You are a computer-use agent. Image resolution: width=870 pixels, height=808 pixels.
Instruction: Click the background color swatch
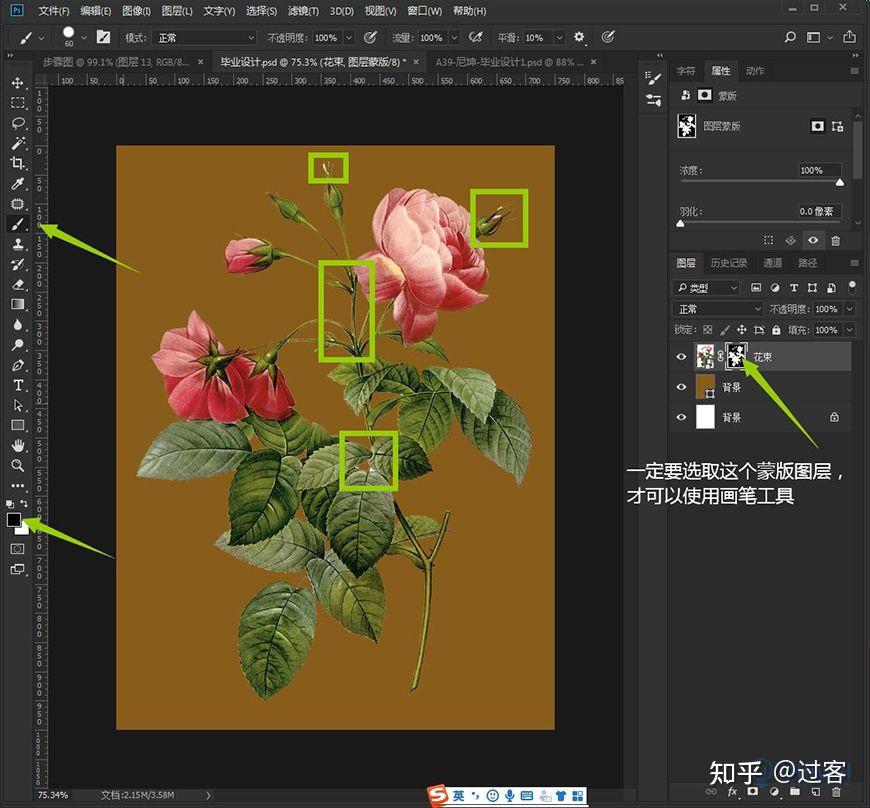pyautogui.click(x=24, y=530)
